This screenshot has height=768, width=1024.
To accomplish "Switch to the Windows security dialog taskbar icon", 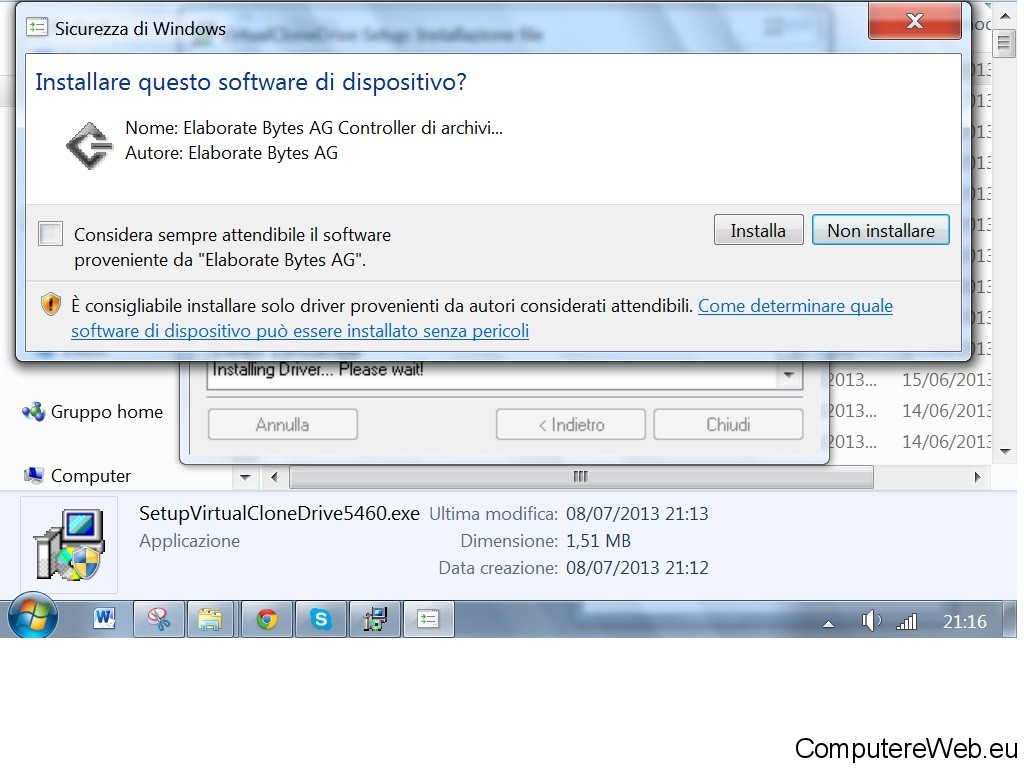I will [x=428, y=618].
